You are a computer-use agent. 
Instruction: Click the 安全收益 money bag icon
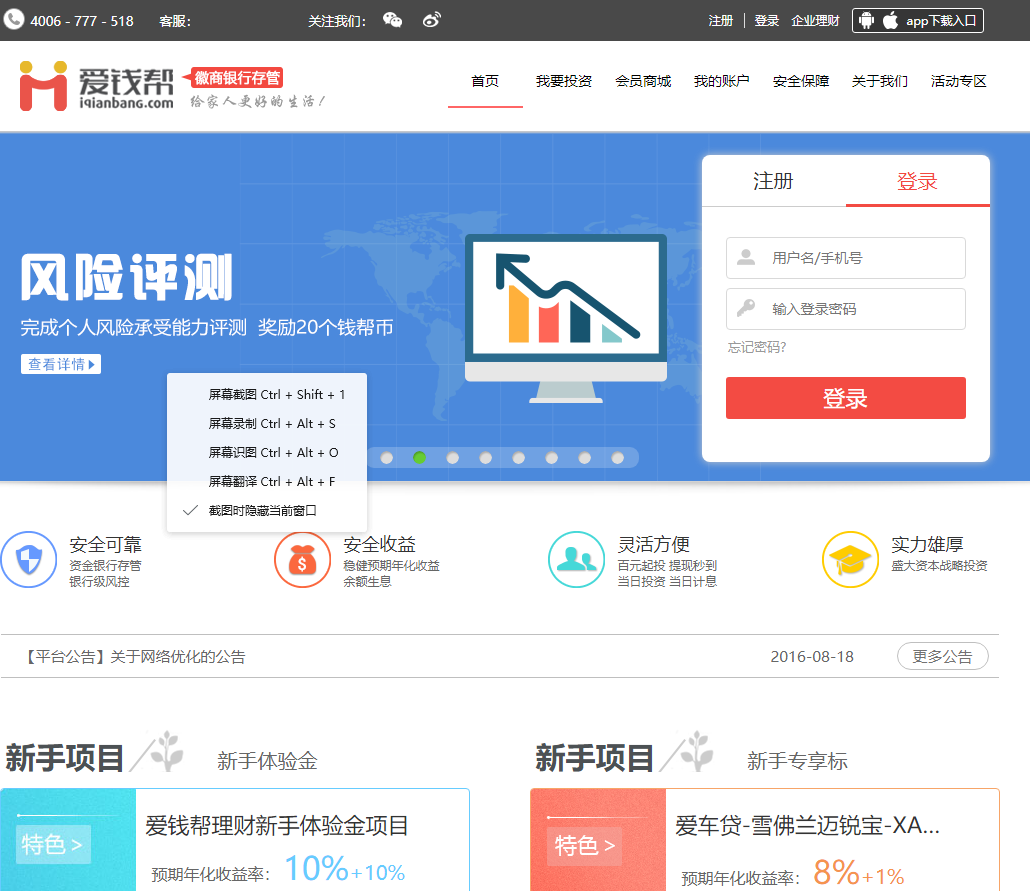pos(303,559)
